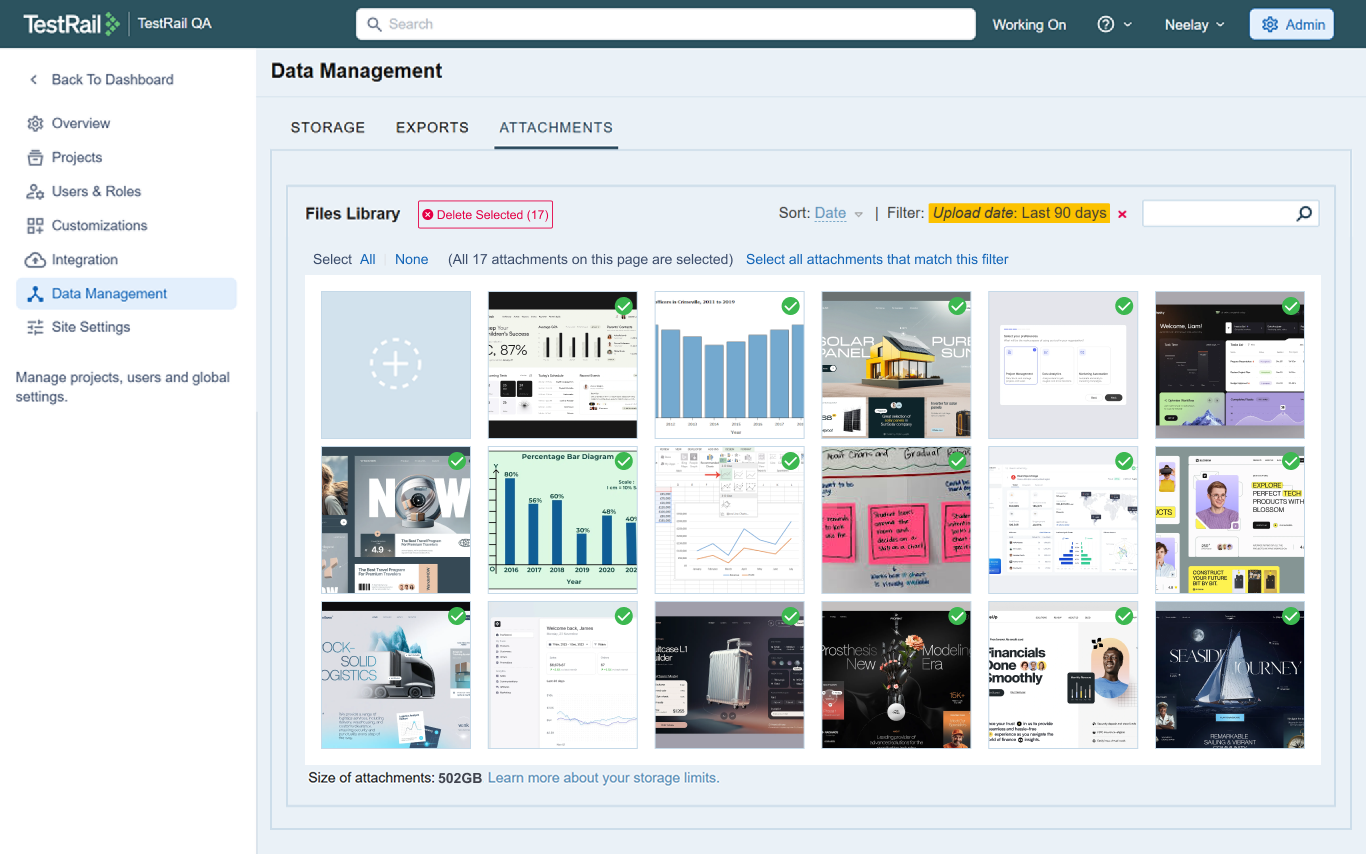Open the storage limits learn more link
This screenshot has height=854, width=1366.
point(603,777)
